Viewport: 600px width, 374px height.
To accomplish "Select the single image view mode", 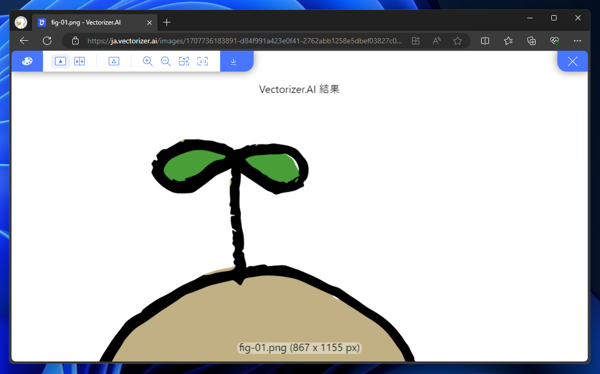I will point(60,61).
